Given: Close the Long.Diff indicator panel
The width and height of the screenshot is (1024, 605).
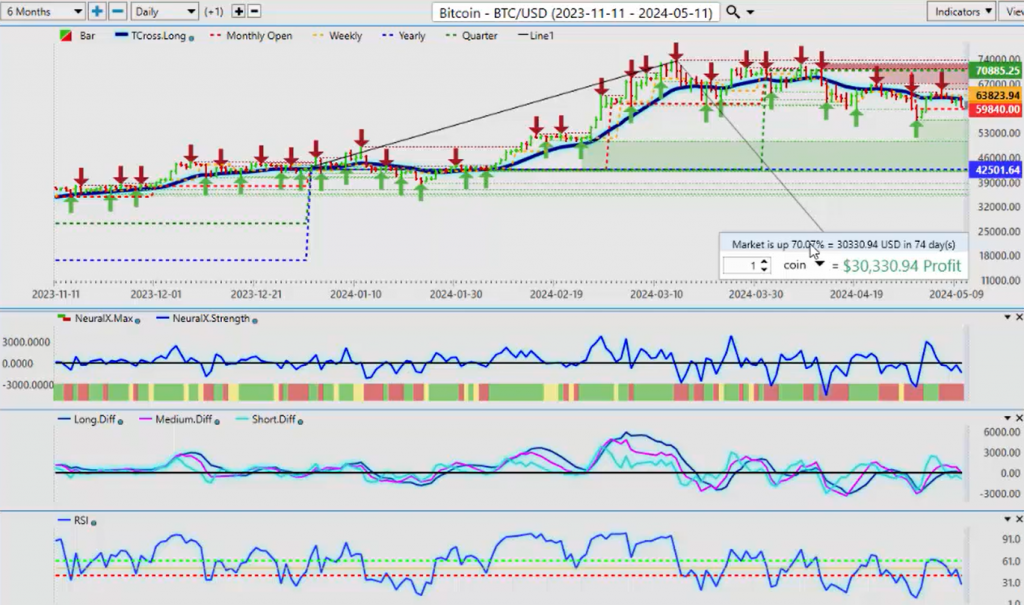Looking at the screenshot, I should 1018,418.
